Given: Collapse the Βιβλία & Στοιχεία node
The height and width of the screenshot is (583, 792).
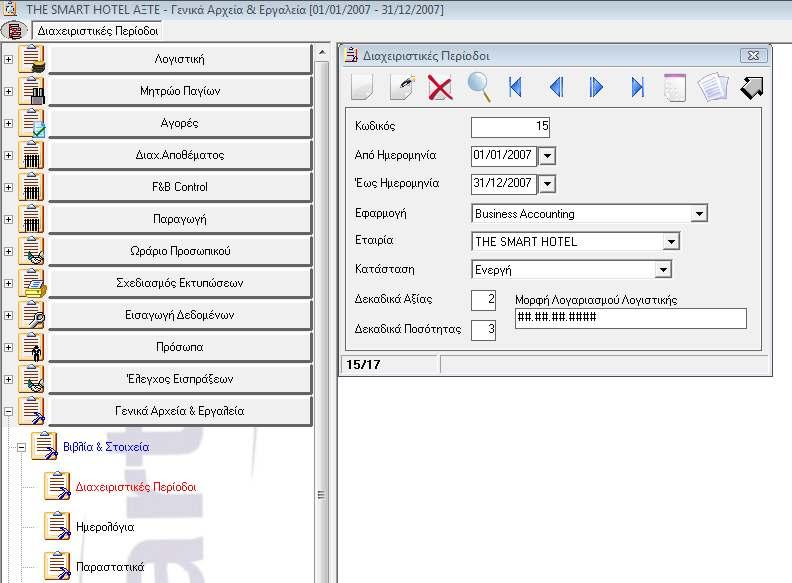Looking at the screenshot, I should pyautogui.click(x=21, y=447).
